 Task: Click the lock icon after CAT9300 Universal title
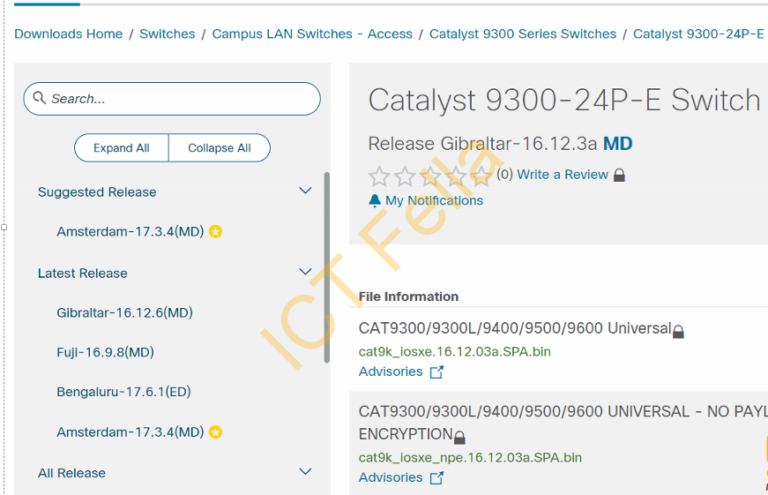tap(678, 331)
